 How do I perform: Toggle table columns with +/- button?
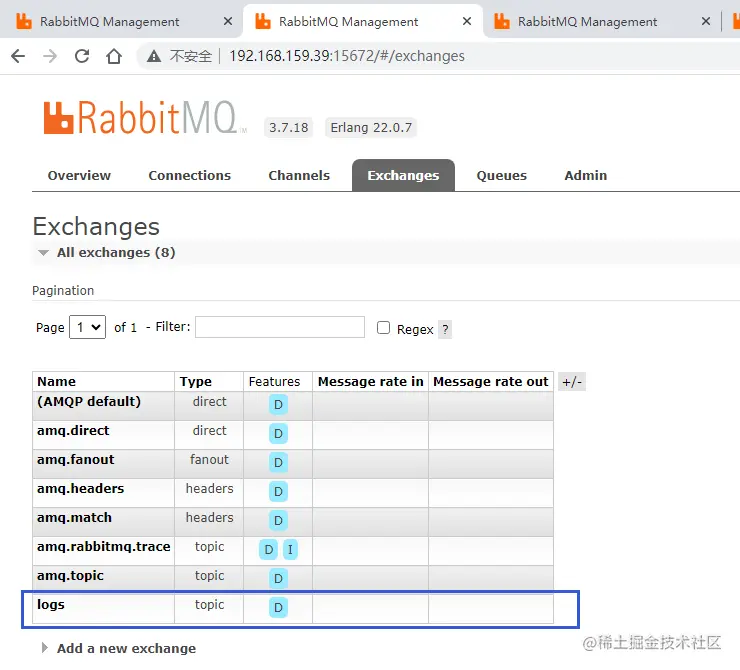pyautogui.click(x=572, y=381)
